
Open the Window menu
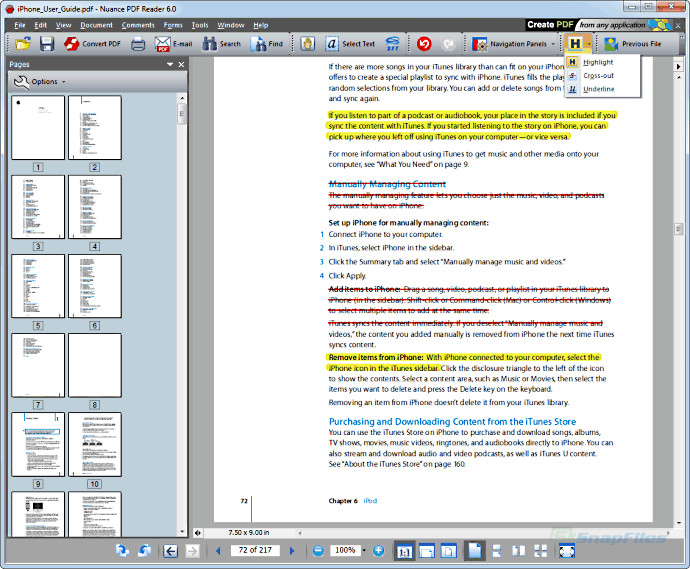[x=231, y=25]
